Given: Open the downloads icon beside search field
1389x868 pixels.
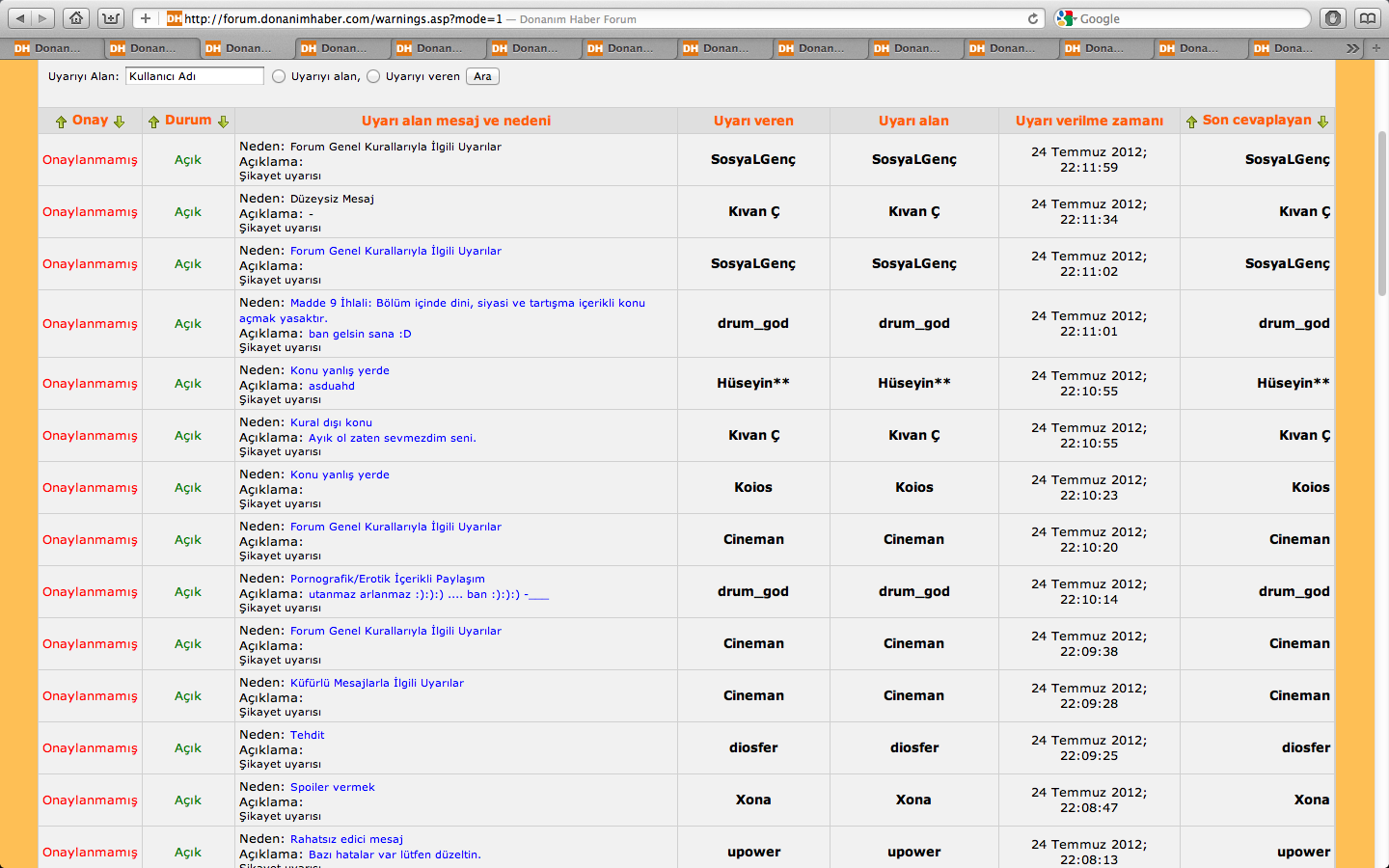Looking at the screenshot, I should tap(1333, 18).
